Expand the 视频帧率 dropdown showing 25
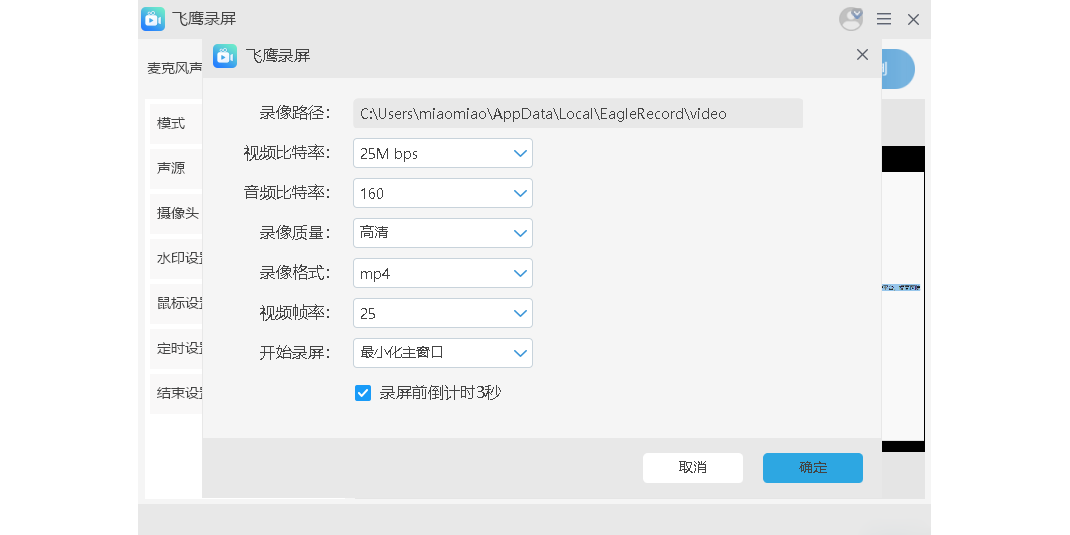Image resolution: width=1070 pixels, height=535 pixels. 443,313
